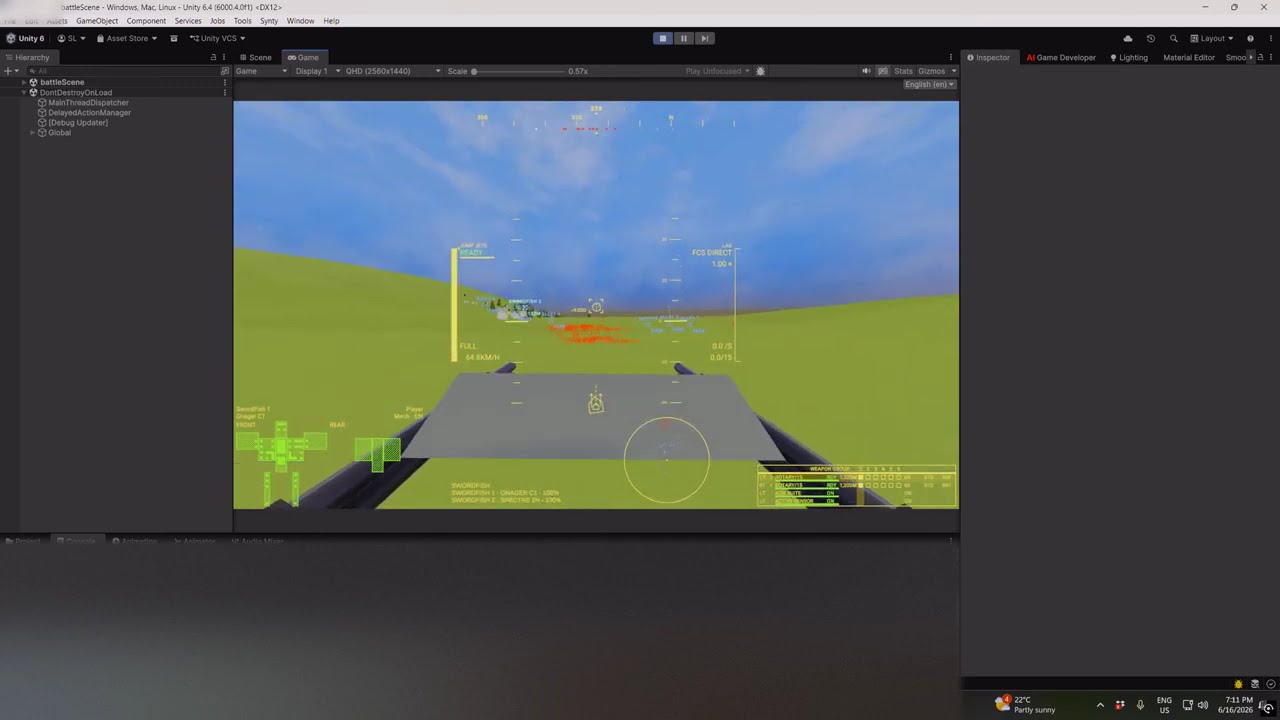Toggle the Inspector panel lock icon

(1260, 57)
